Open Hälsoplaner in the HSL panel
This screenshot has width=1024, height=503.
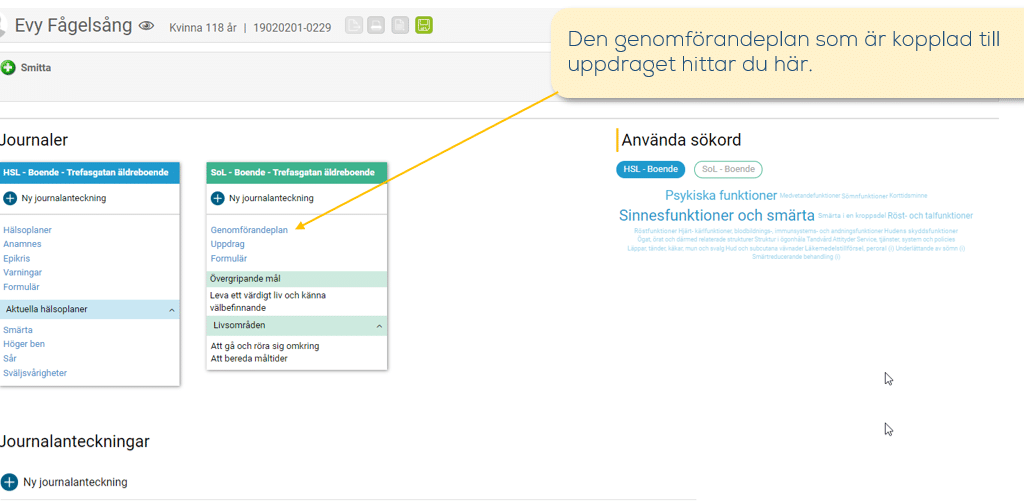[x=27, y=230]
